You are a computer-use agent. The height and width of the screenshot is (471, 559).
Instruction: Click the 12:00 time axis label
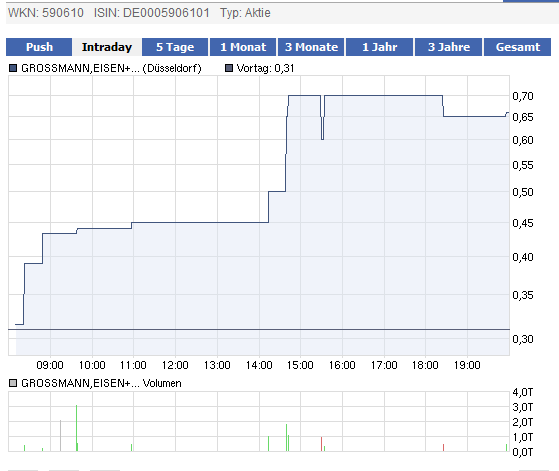point(175,365)
